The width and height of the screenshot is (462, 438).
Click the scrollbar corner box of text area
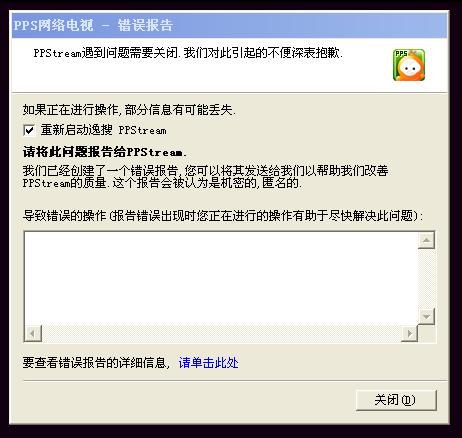pyautogui.click(x=427, y=333)
